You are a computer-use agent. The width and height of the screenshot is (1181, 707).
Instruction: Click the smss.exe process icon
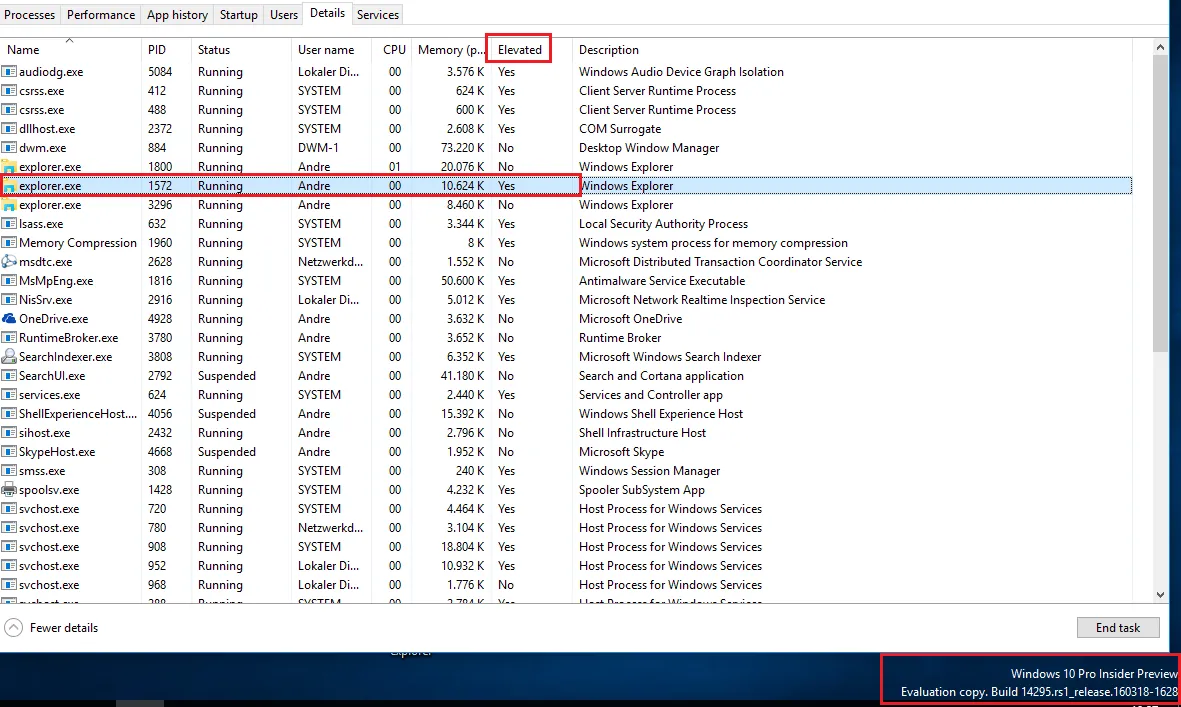(x=9, y=471)
